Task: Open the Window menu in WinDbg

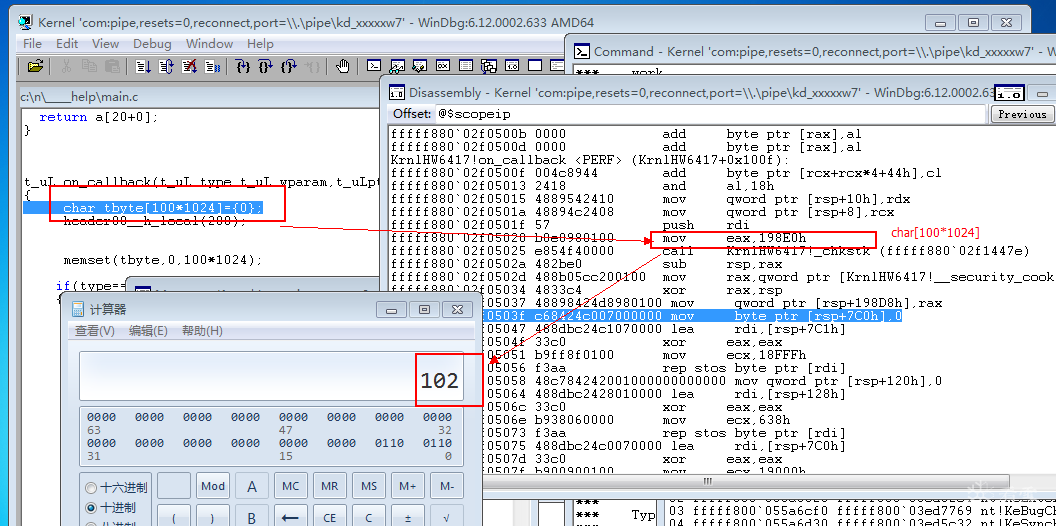Action: 209,44
